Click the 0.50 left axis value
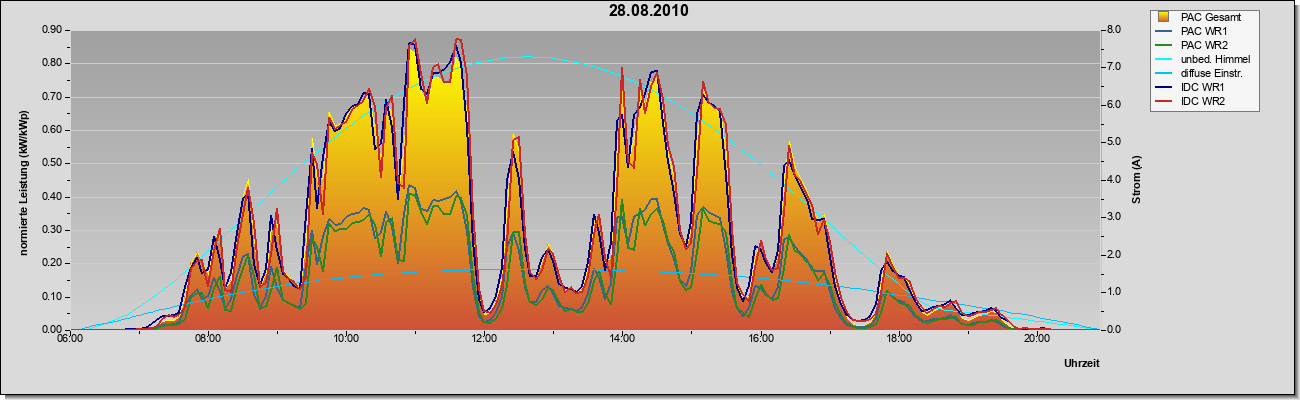Image resolution: width=1300 pixels, height=400 pixels. pos(53,163)
